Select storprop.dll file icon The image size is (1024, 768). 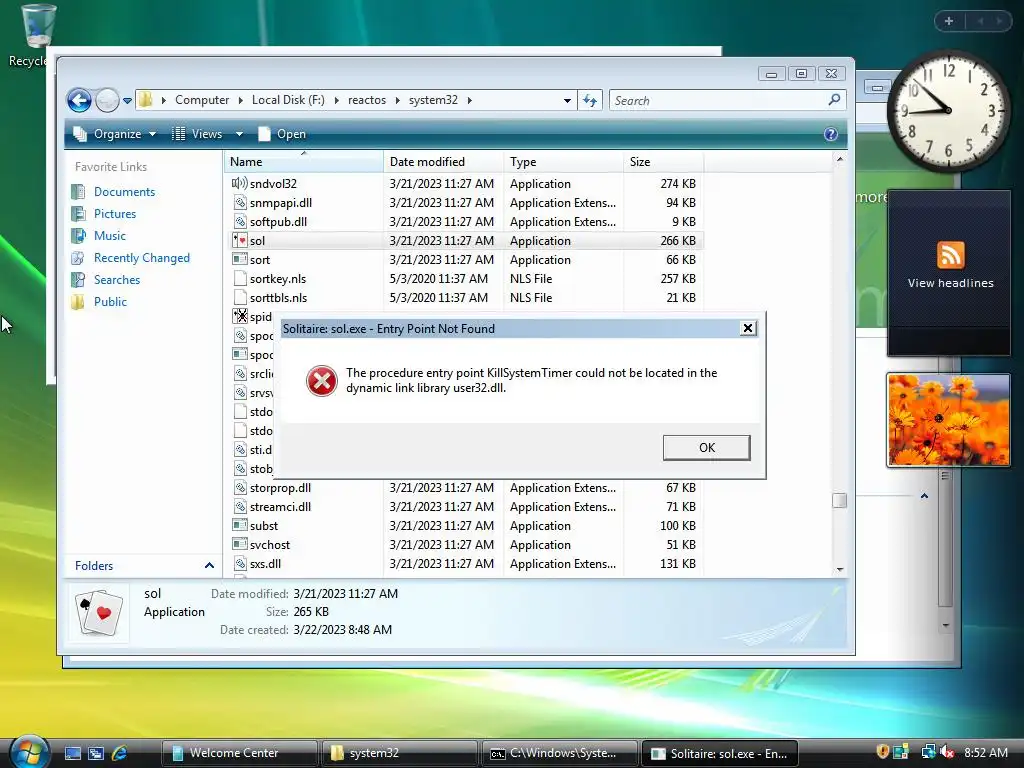(x=240, y=488)
